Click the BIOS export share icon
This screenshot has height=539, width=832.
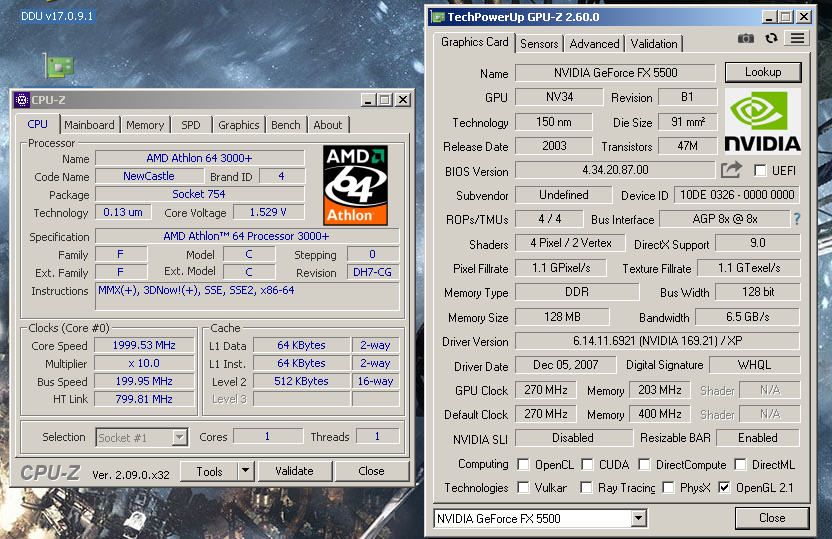(x=731, y=170)
